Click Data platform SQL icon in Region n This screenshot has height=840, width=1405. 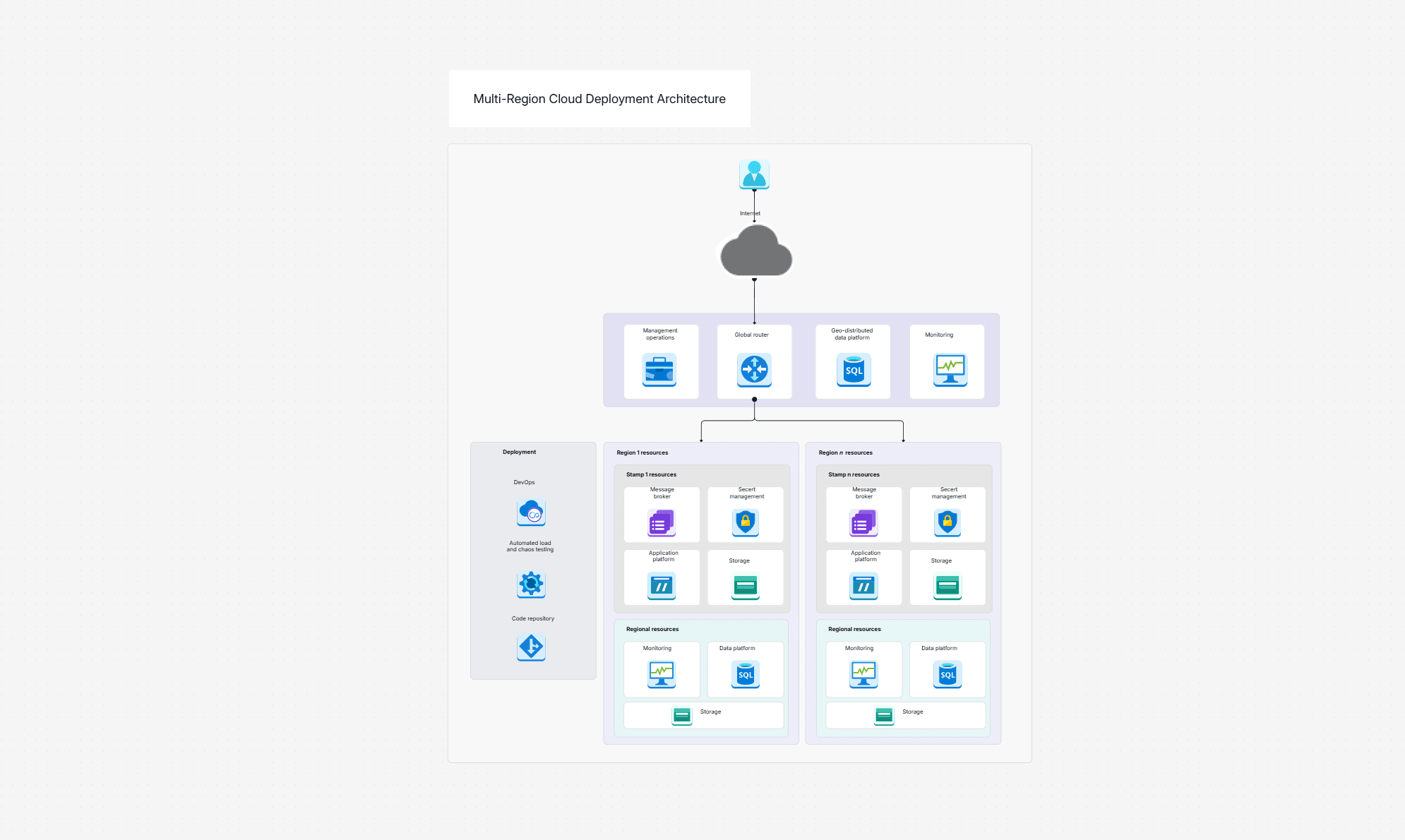click(947, 674)
